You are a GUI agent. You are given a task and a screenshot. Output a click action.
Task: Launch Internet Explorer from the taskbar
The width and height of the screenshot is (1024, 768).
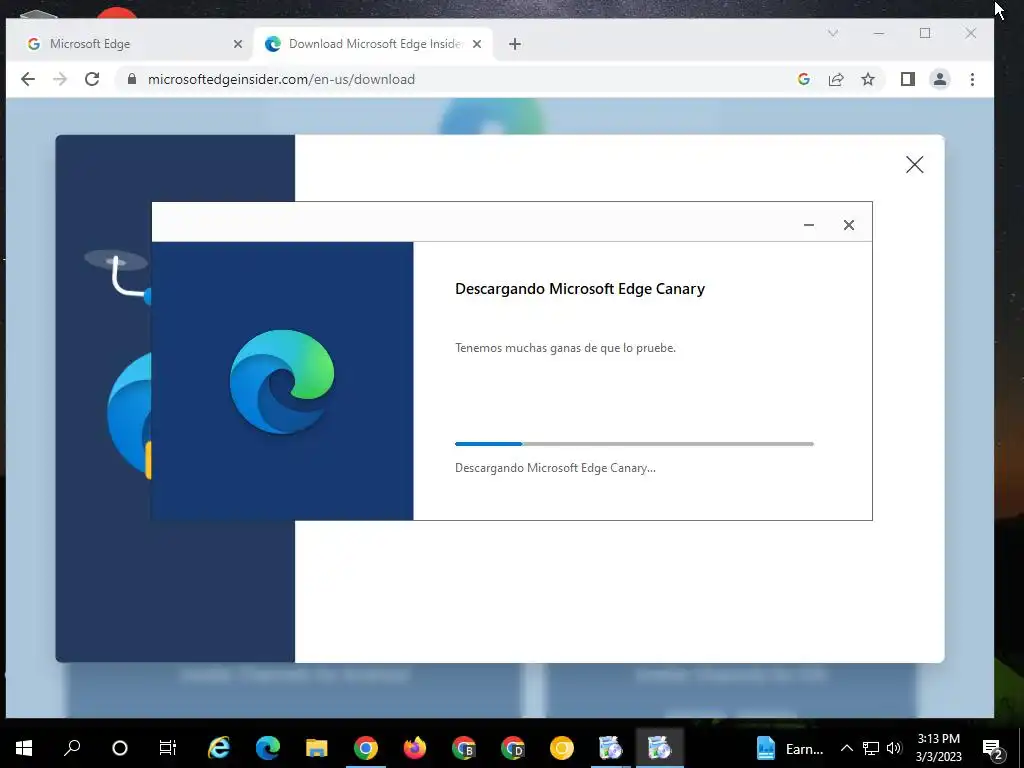point(219,748)
